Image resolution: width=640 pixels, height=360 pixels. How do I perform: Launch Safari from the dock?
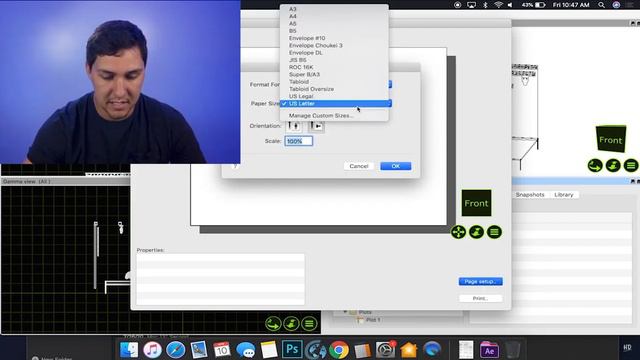(176, 350)
